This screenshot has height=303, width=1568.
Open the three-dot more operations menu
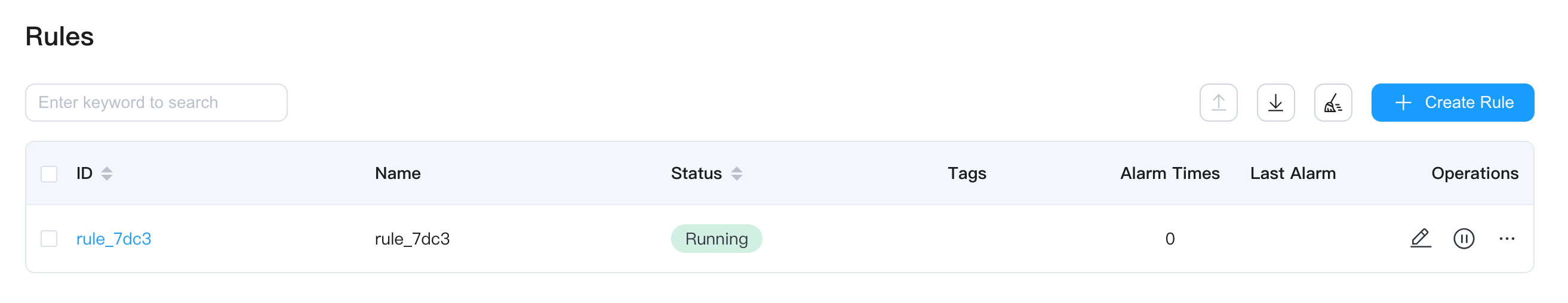[x=1506, y=239]
